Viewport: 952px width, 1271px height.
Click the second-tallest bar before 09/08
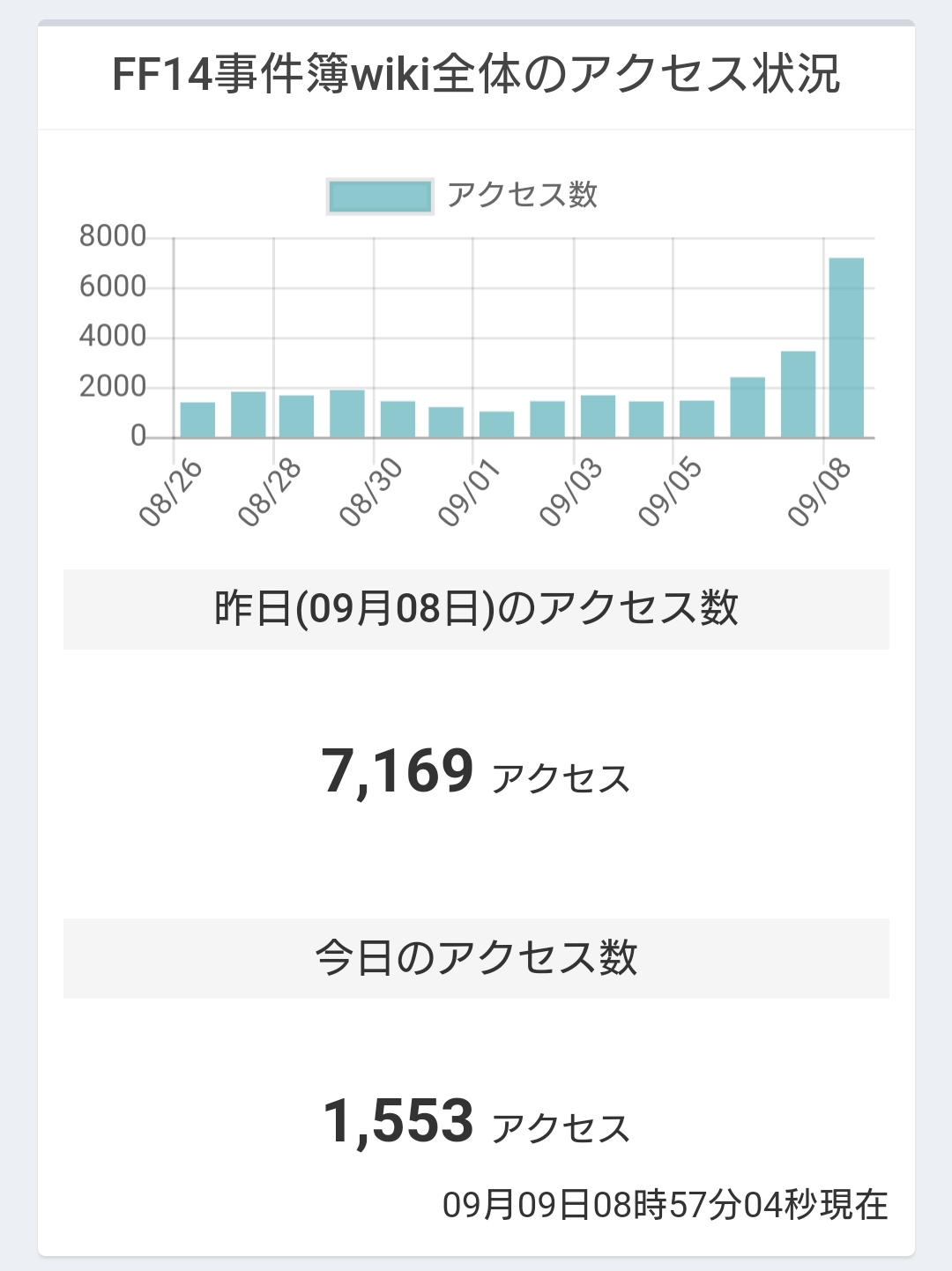tap(798, 394)
